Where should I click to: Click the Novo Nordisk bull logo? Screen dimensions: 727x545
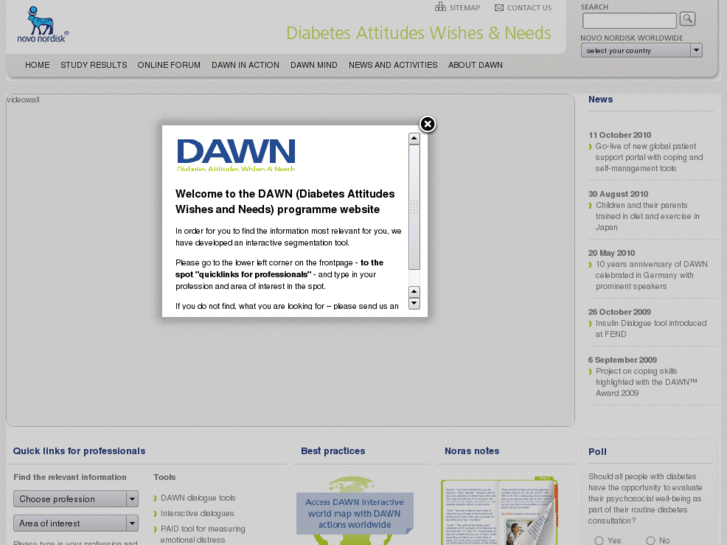pos(43,24)
